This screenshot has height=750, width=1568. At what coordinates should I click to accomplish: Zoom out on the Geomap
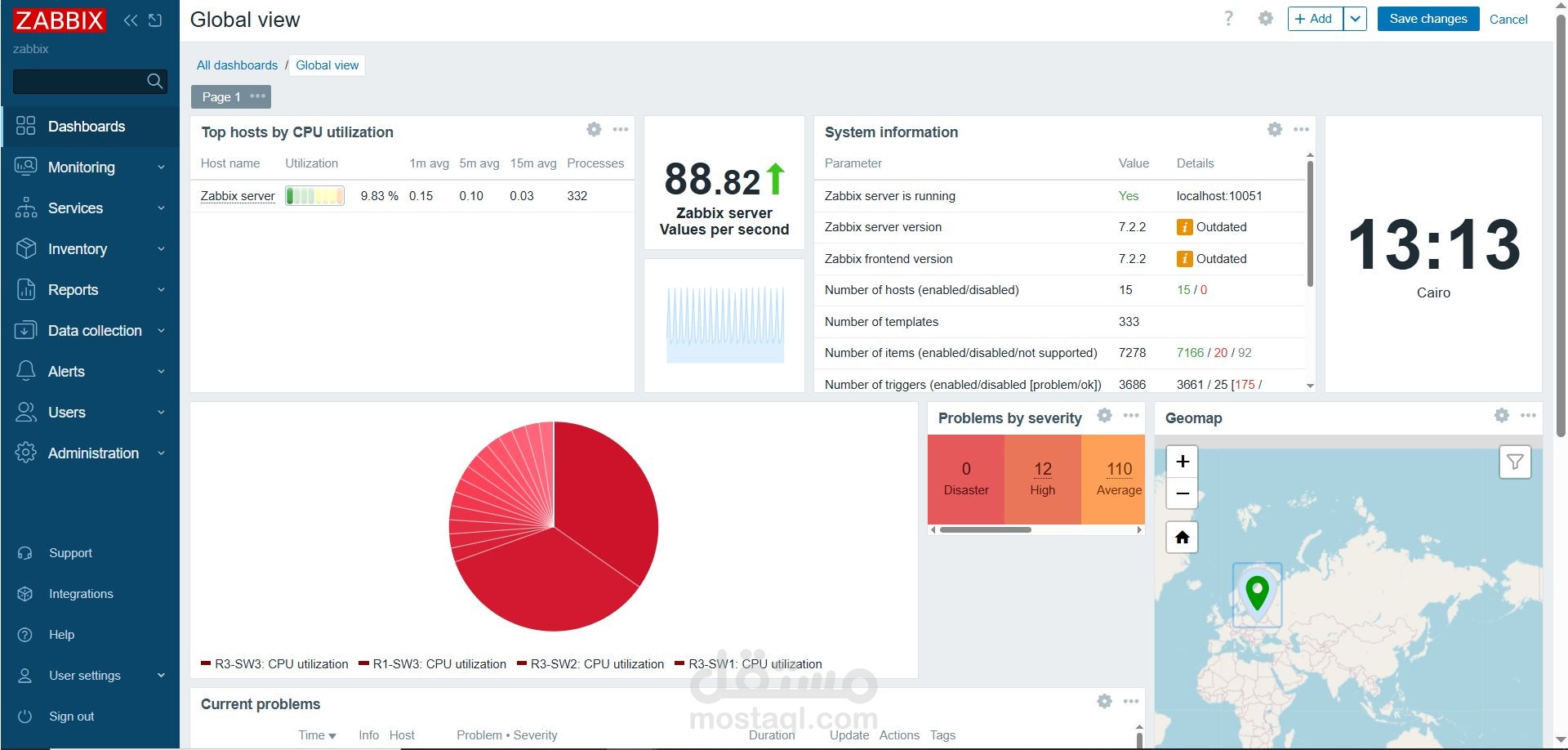pyautogui.click(x=1182, y=493)
